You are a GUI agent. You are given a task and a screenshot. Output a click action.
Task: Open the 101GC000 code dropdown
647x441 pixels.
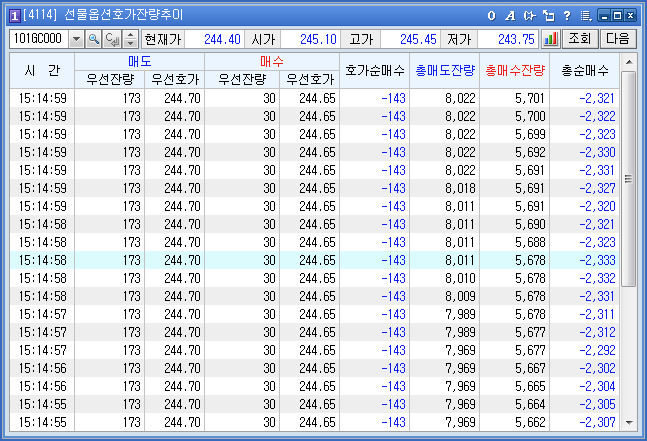76,39
